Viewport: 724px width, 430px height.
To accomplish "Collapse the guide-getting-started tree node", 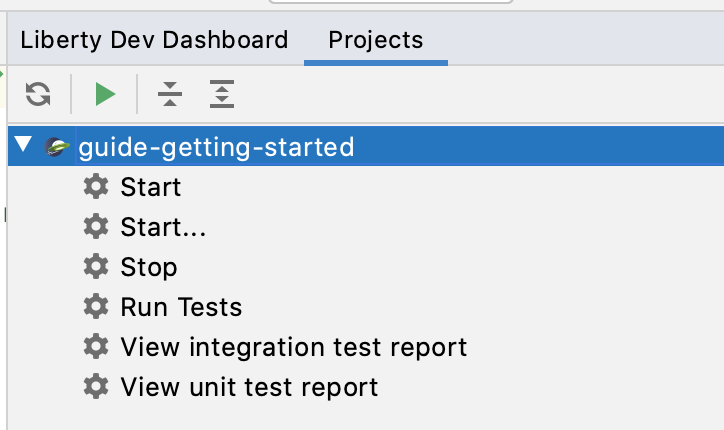I will click(23, 144).
